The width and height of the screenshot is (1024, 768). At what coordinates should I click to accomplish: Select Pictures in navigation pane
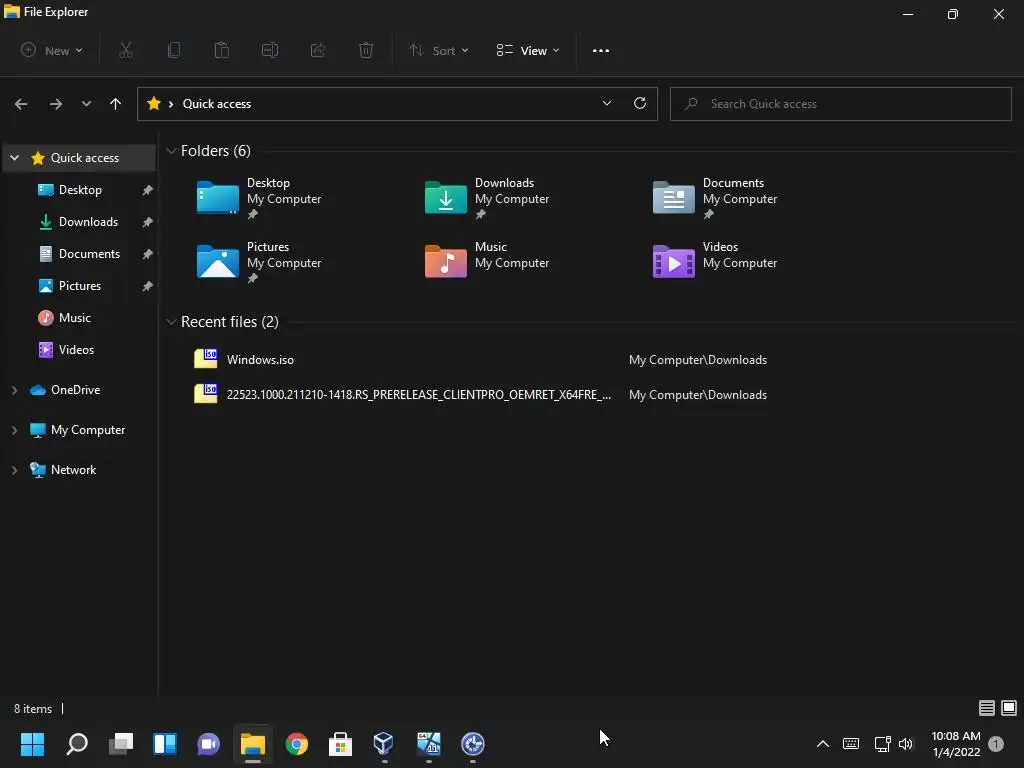click(x=79, y=286)
